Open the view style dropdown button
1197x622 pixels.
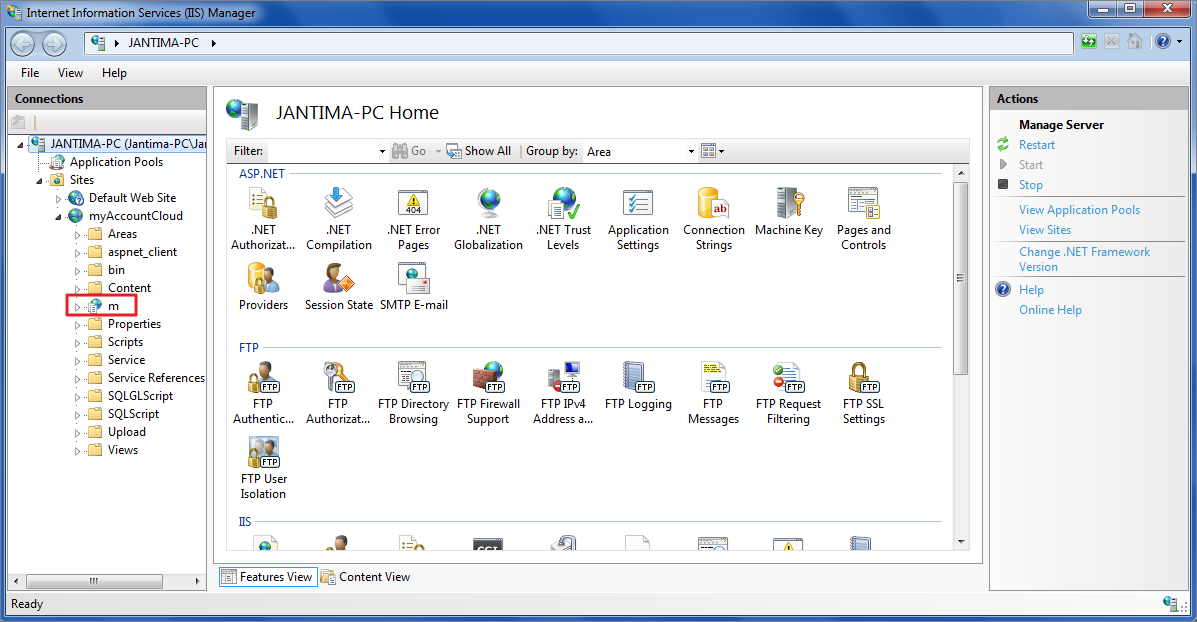click(712, 151)
